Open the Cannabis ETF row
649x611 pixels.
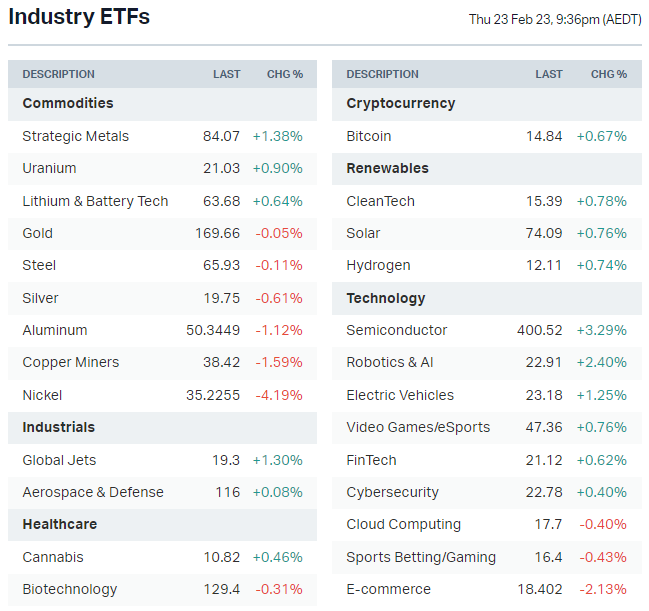(x=53, y=557)
